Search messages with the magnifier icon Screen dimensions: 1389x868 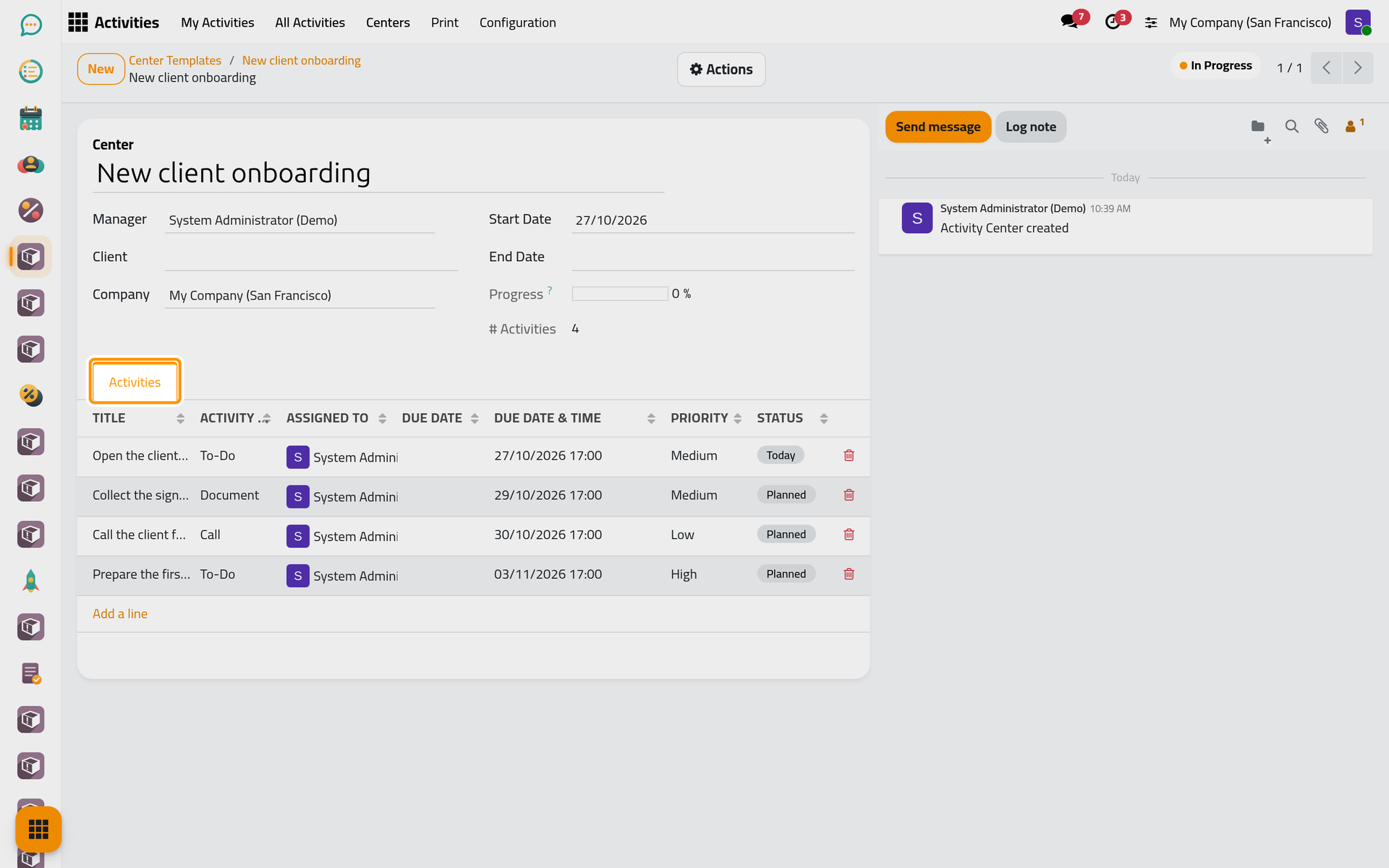click(x=1291, y=127)
